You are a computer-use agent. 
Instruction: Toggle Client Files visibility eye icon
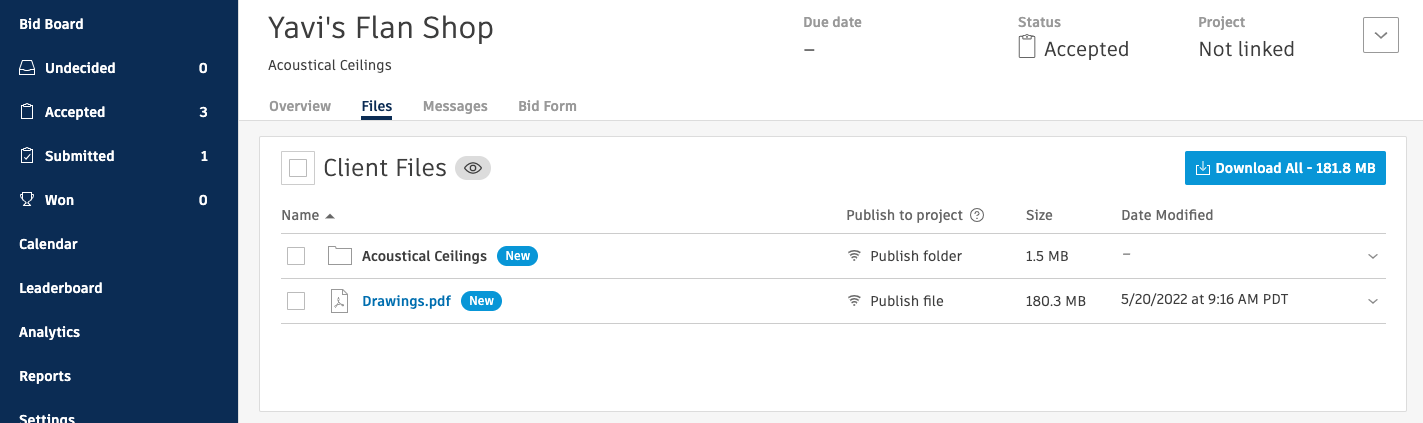(473, 169)
